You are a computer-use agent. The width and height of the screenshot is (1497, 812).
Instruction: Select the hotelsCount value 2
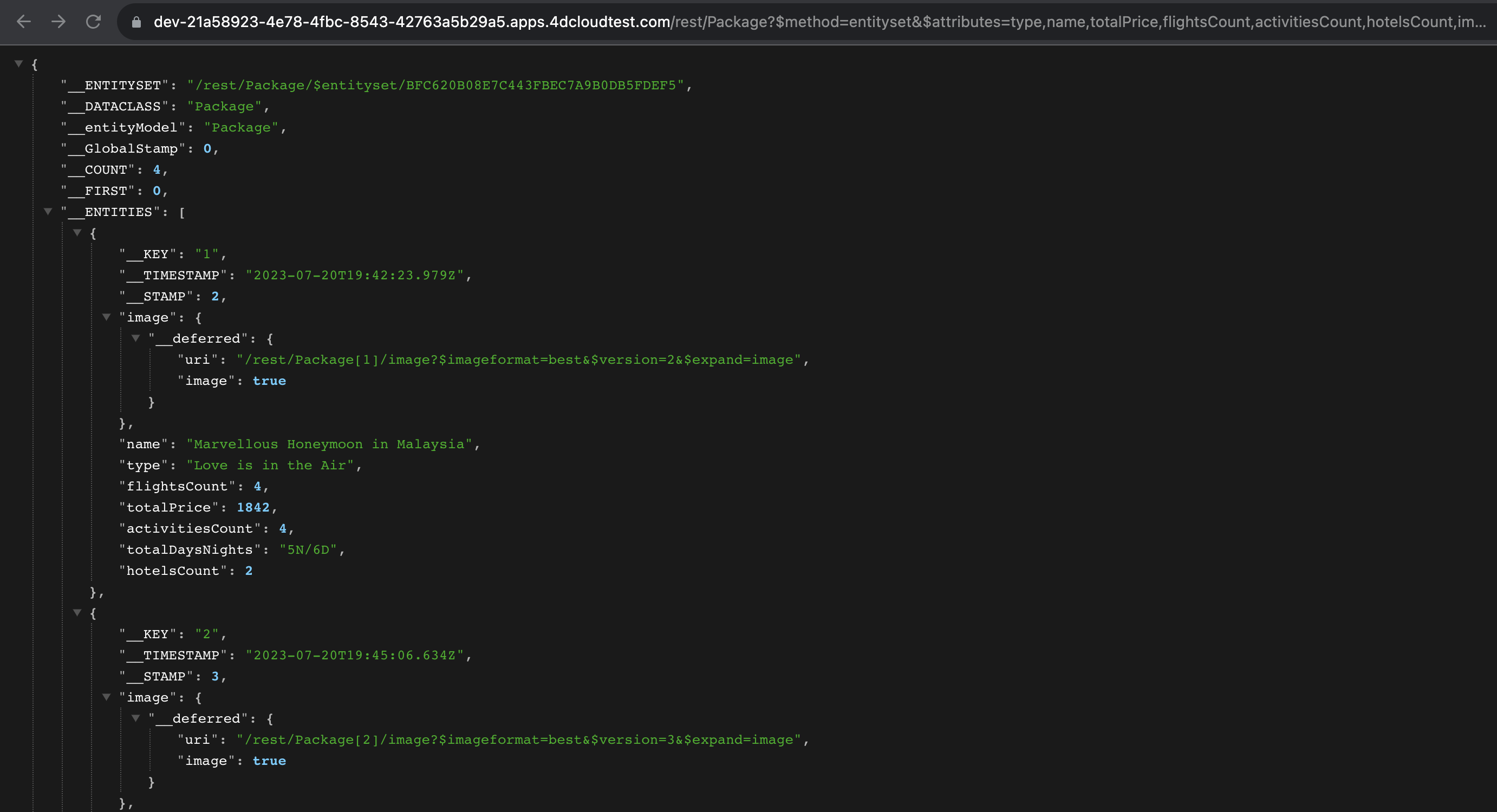tap(249, 571)
